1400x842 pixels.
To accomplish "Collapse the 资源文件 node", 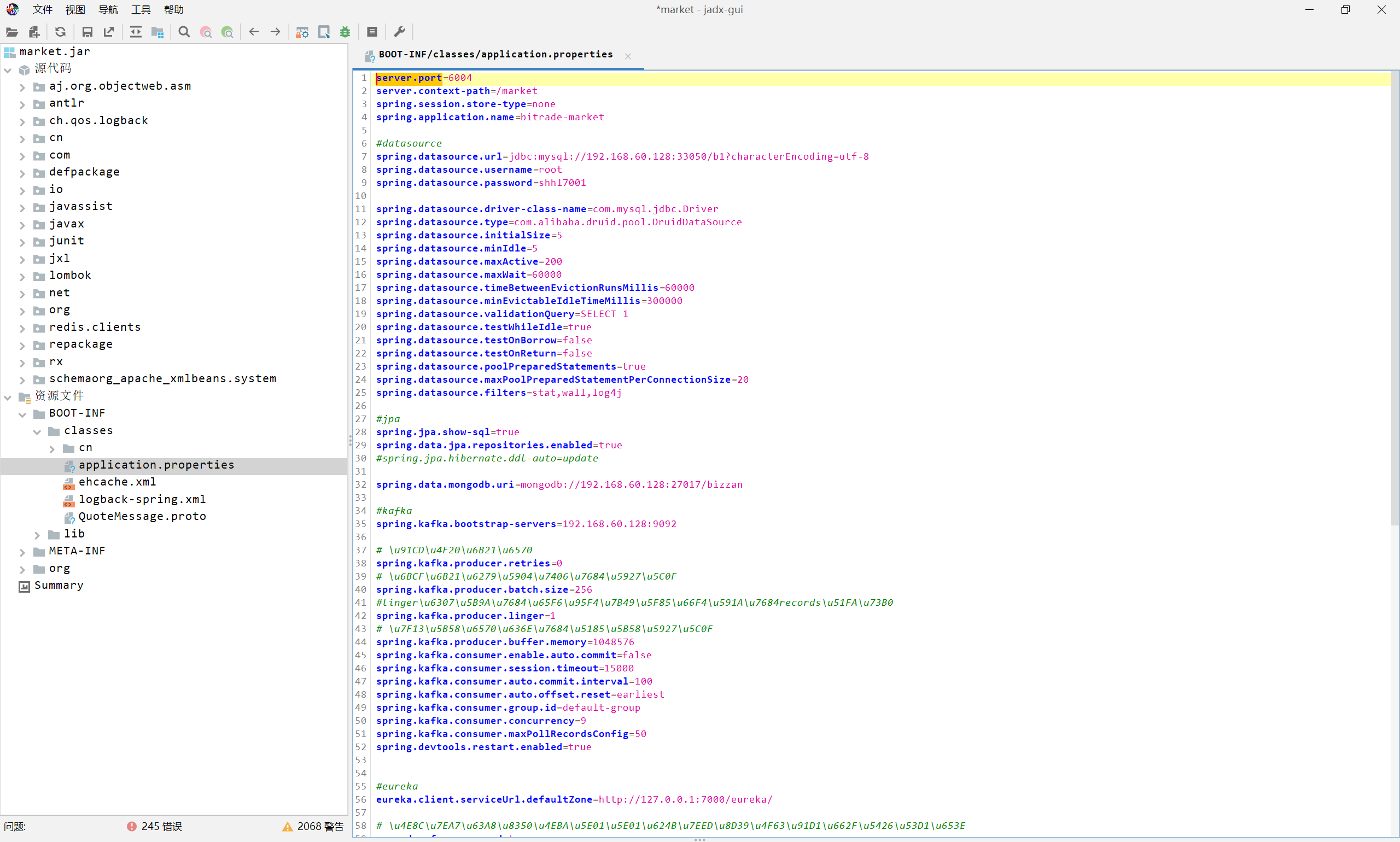I will [8, 397].
